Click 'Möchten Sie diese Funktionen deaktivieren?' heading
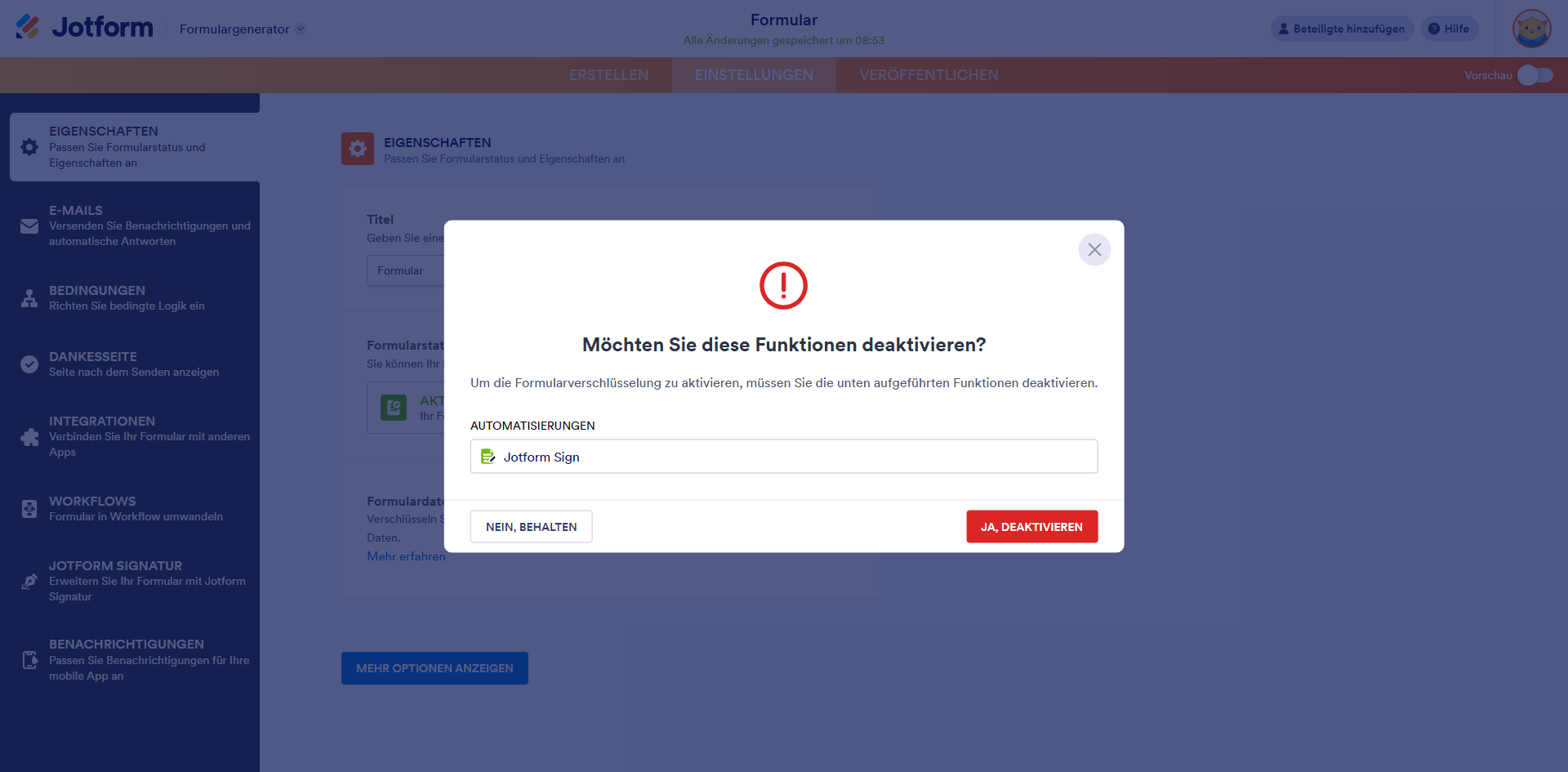The width and height of the screenshot is (1568, 772). click(x=784, y=345)
